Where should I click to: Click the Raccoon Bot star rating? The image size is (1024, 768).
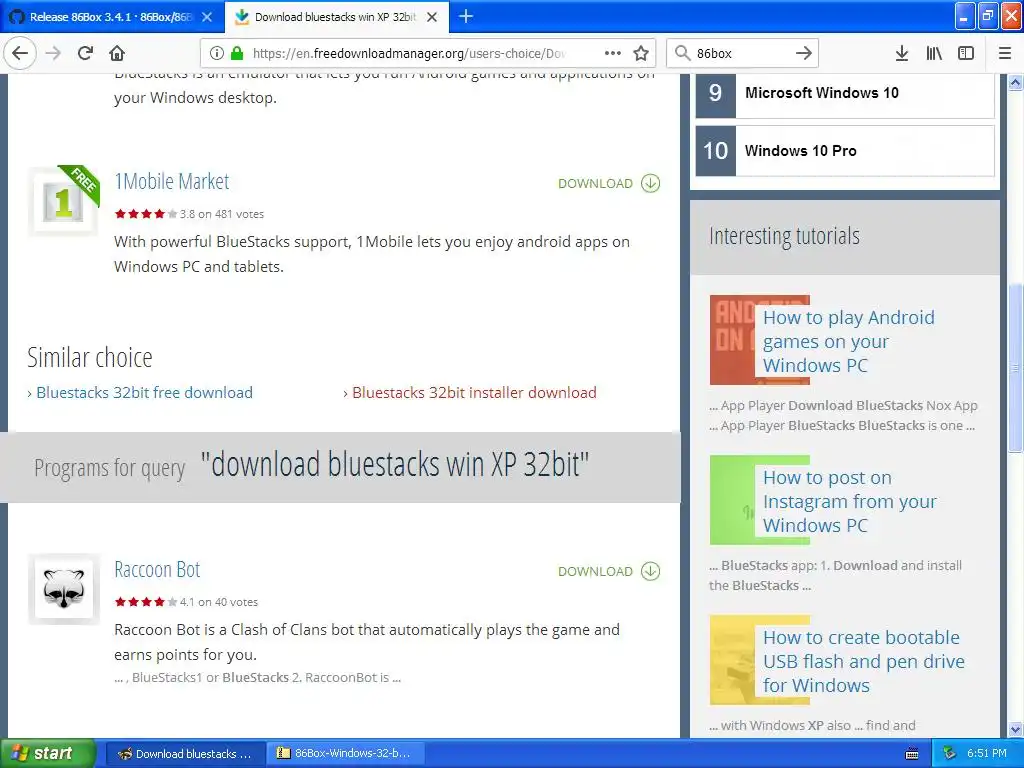point(146,601)
